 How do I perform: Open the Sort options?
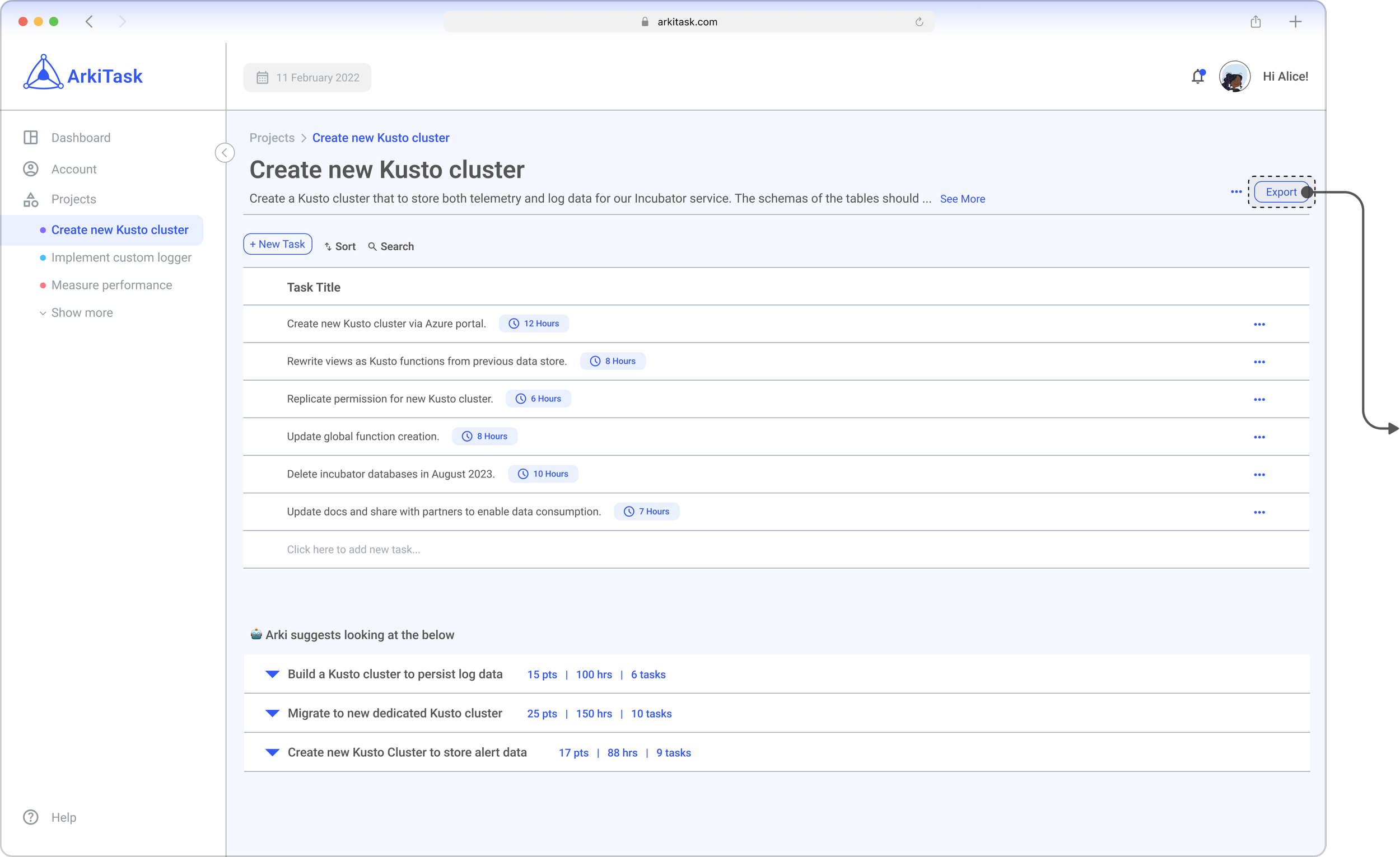point(340,246)
